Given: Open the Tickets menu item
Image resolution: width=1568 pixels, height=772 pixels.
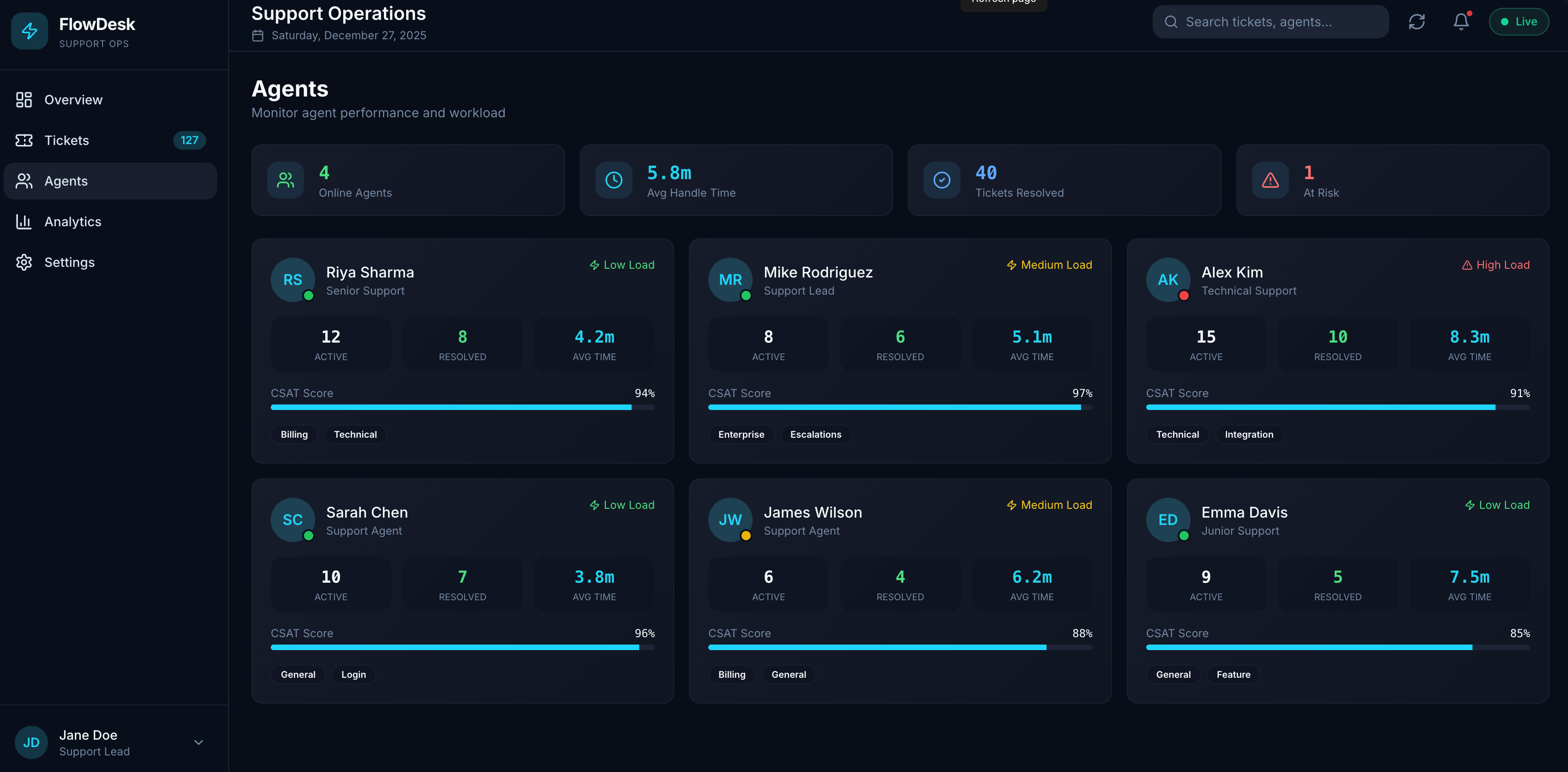Looking at the screenshot, I should click(110, 140).
